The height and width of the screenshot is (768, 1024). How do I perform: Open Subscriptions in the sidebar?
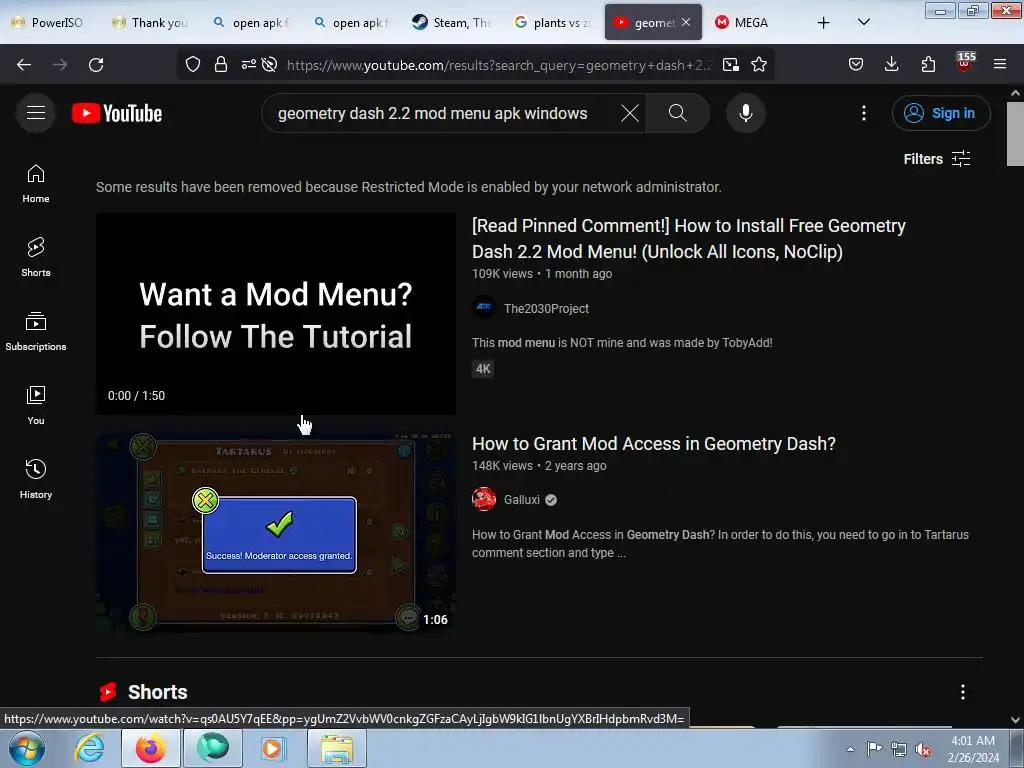click(36, 331)
